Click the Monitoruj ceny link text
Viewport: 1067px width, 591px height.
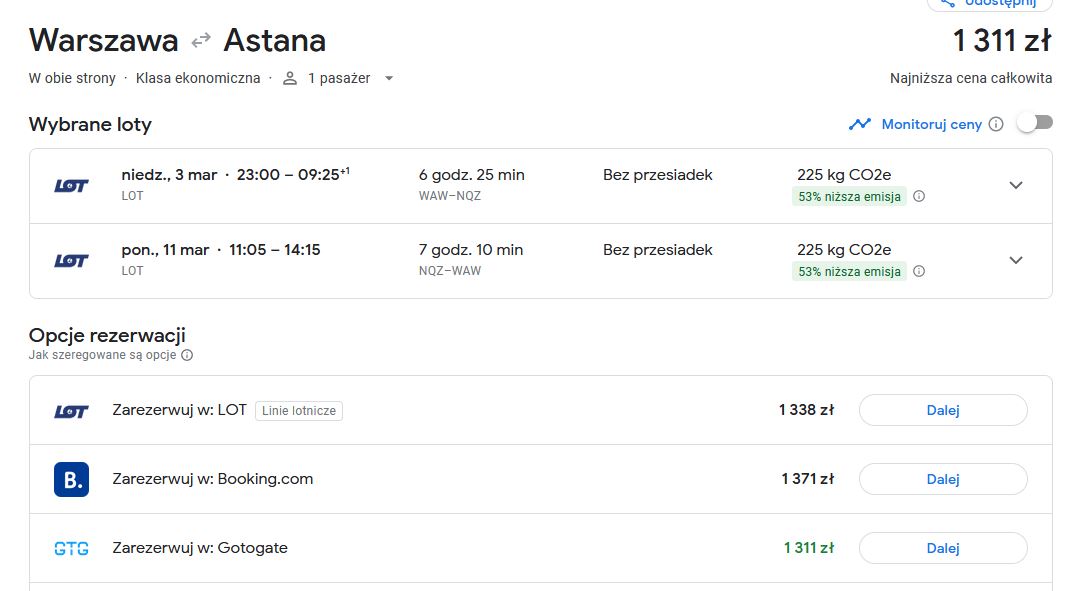tap(932, 125)
